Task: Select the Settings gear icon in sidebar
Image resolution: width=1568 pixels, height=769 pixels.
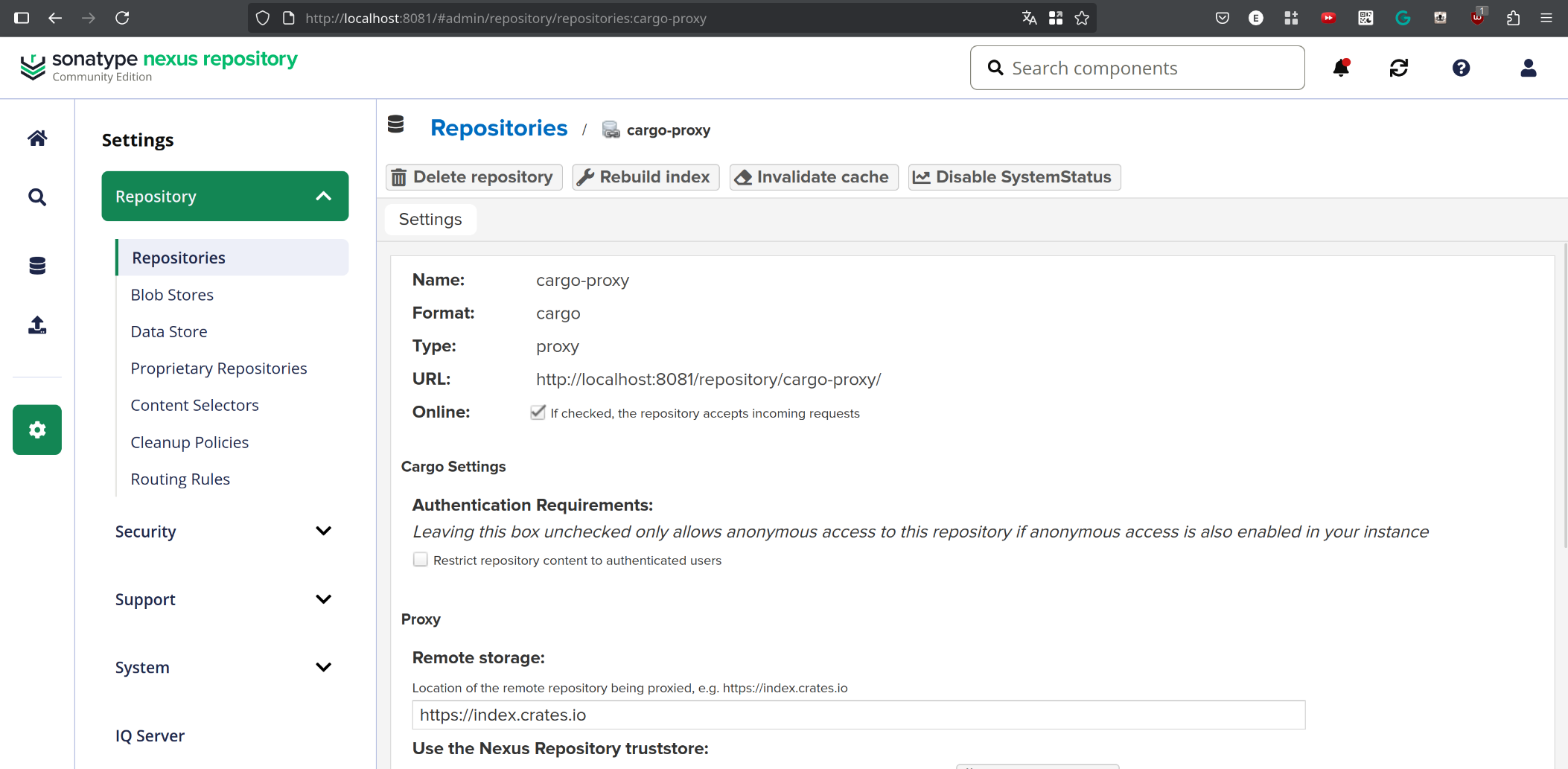Action: (x=37, y=430)
